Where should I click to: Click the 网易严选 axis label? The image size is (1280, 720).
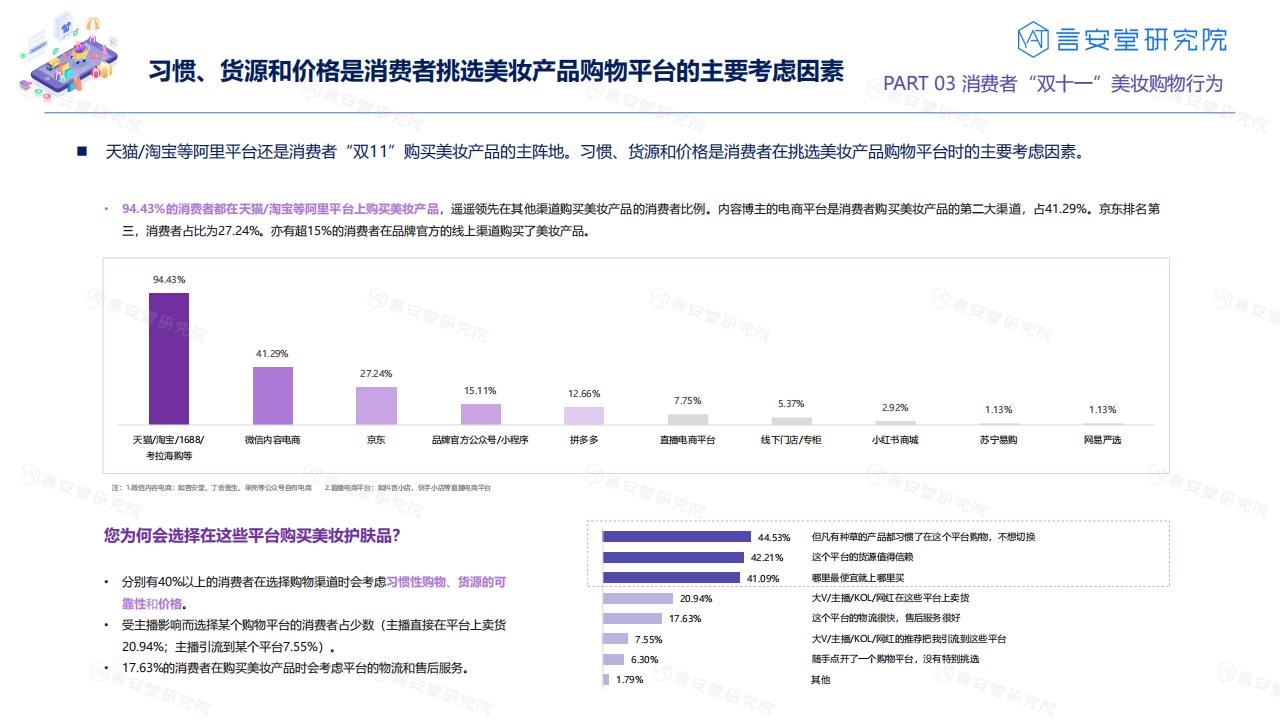pos(1102,440)
